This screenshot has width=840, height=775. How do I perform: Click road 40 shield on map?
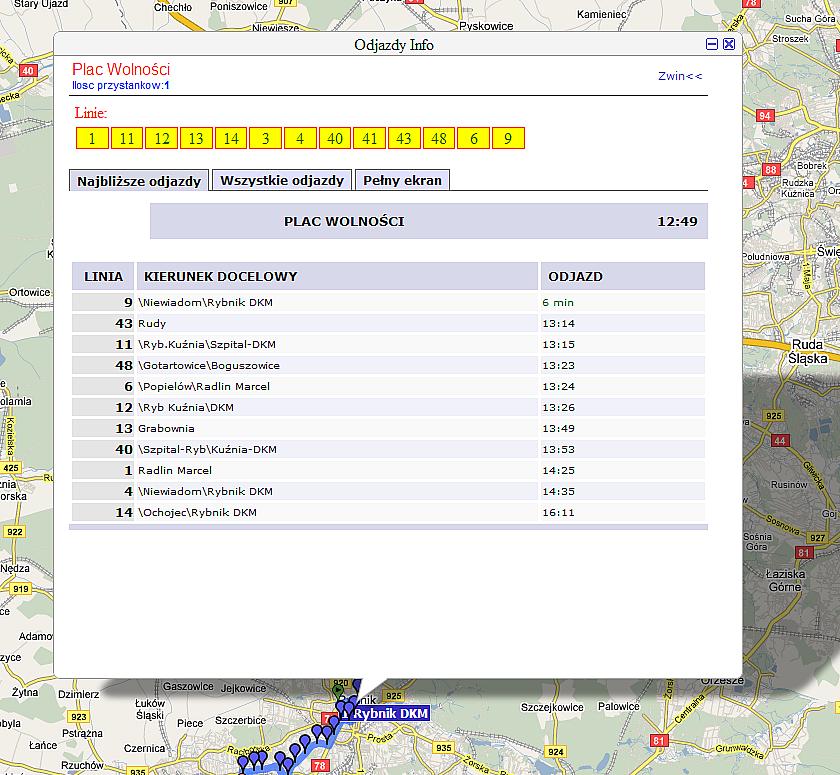[x=28, y=70]
